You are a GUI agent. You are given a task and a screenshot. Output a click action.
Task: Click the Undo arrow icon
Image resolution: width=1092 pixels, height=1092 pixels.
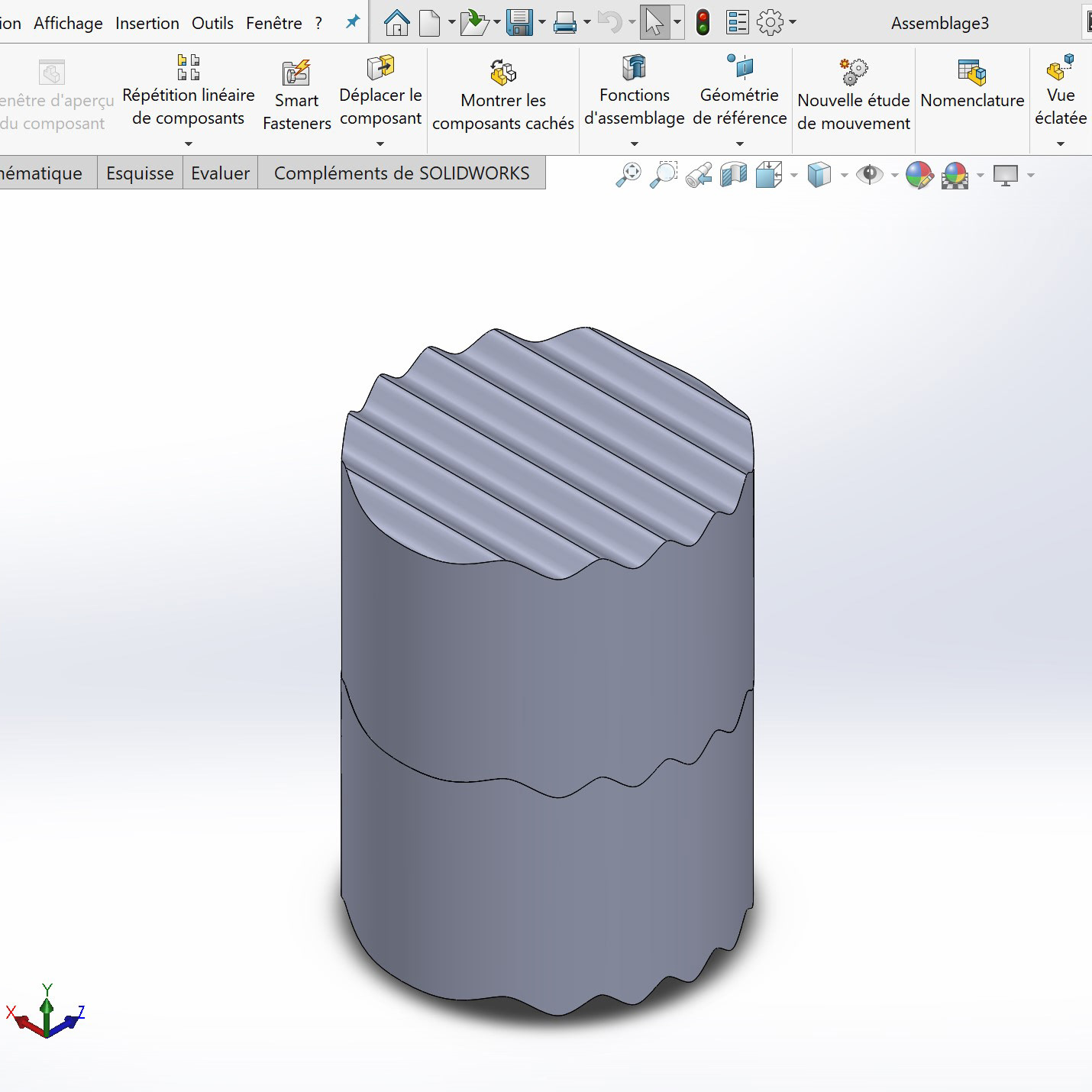[610, 22]
